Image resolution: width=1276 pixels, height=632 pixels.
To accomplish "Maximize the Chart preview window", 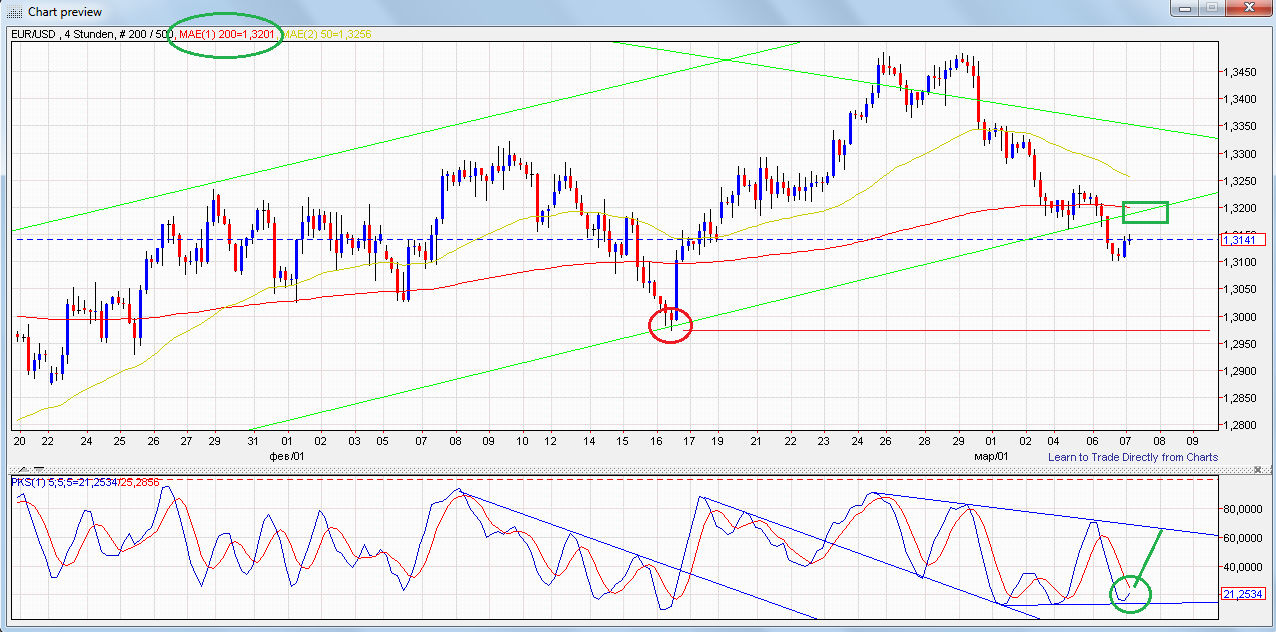I will pos(1212,8).
